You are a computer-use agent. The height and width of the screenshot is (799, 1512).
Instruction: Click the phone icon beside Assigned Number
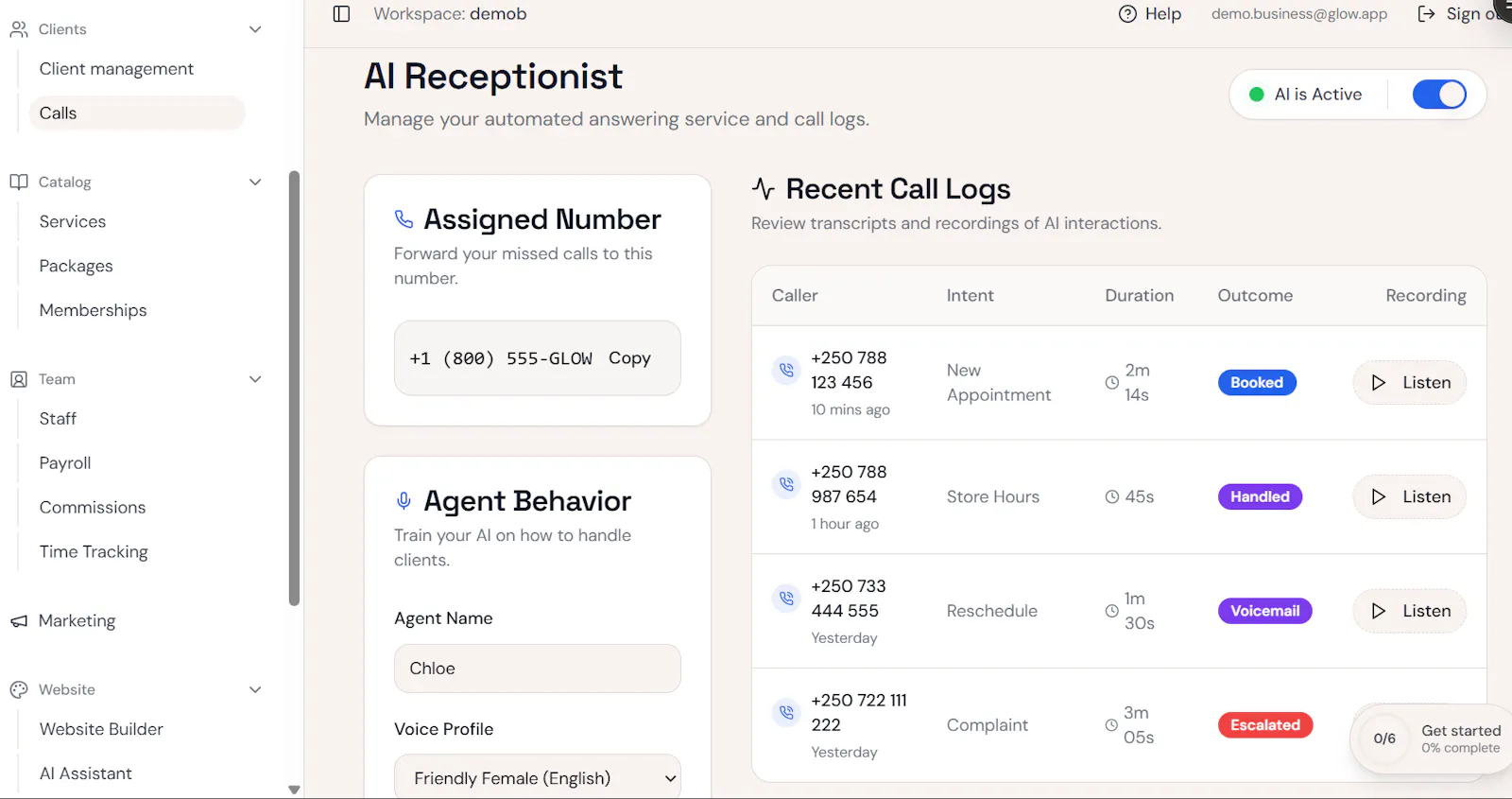tap(404, 219)
